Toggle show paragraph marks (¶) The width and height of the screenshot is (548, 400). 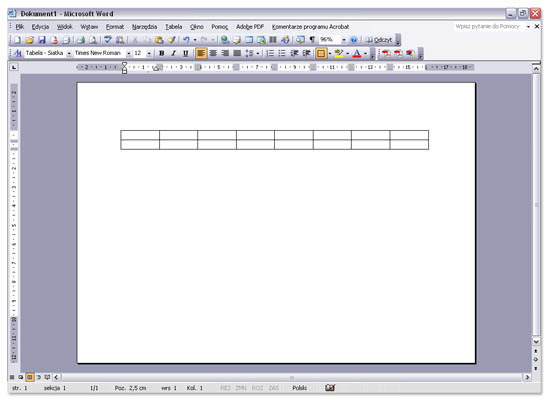[312, 40]
